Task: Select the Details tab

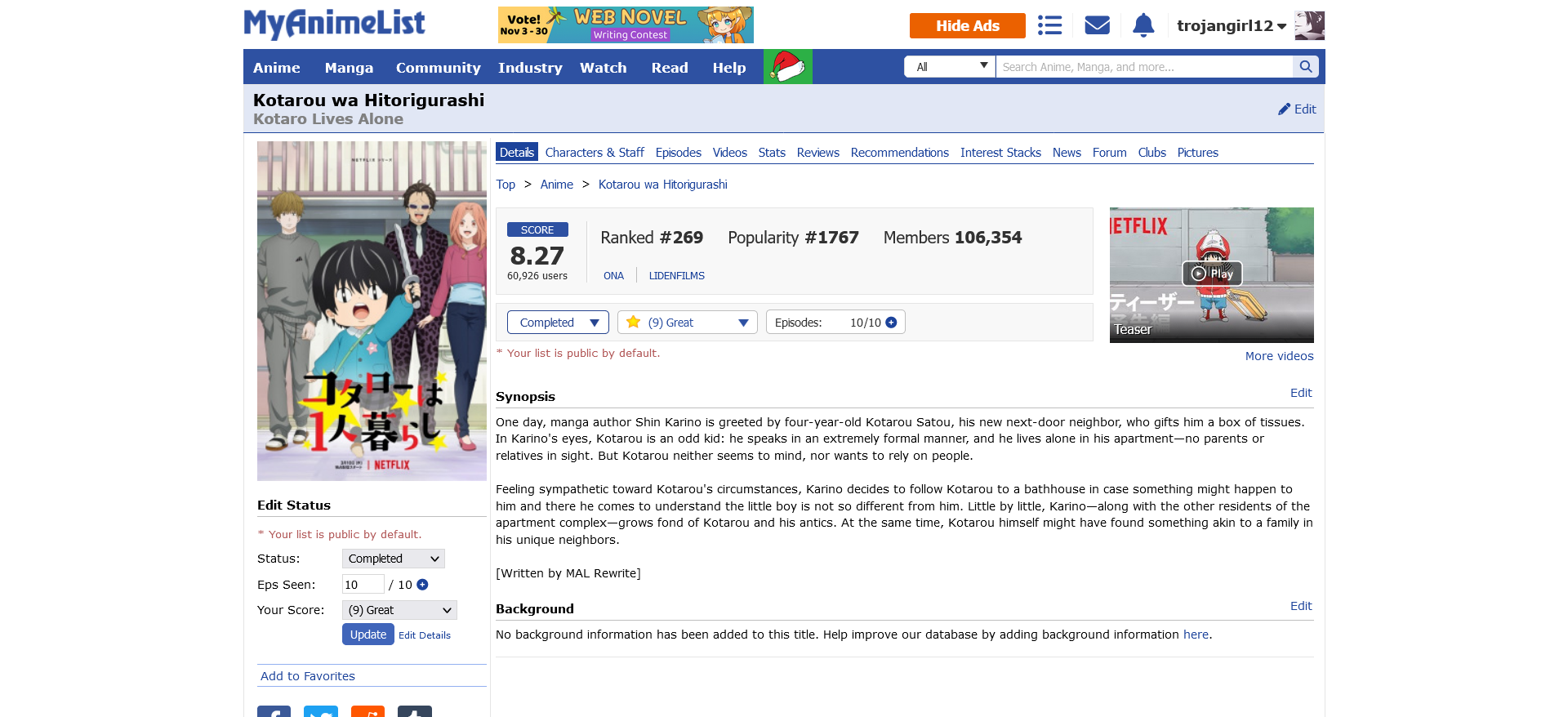Action: pos(517,152)
